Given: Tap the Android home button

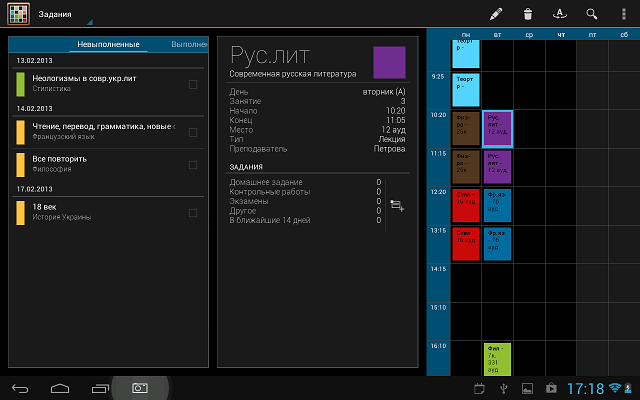Looking at the screenshot, I should click(60, 389).
